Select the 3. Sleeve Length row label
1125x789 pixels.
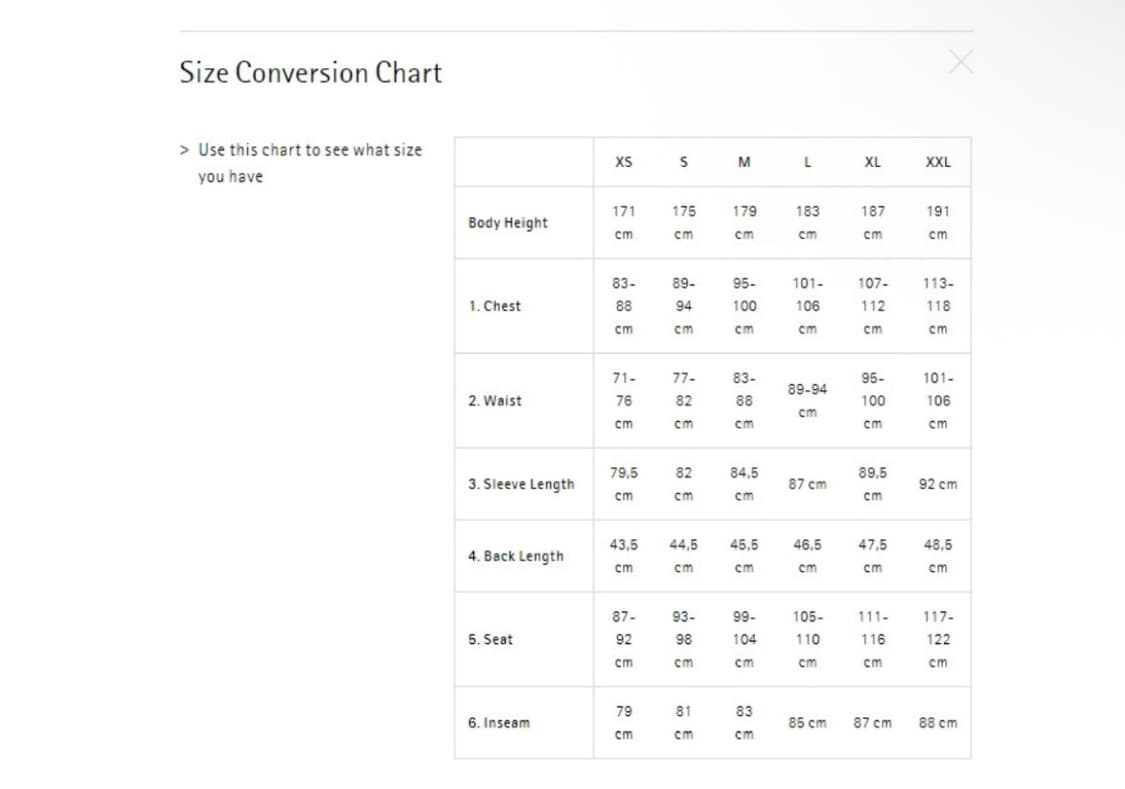click(521, 484)
